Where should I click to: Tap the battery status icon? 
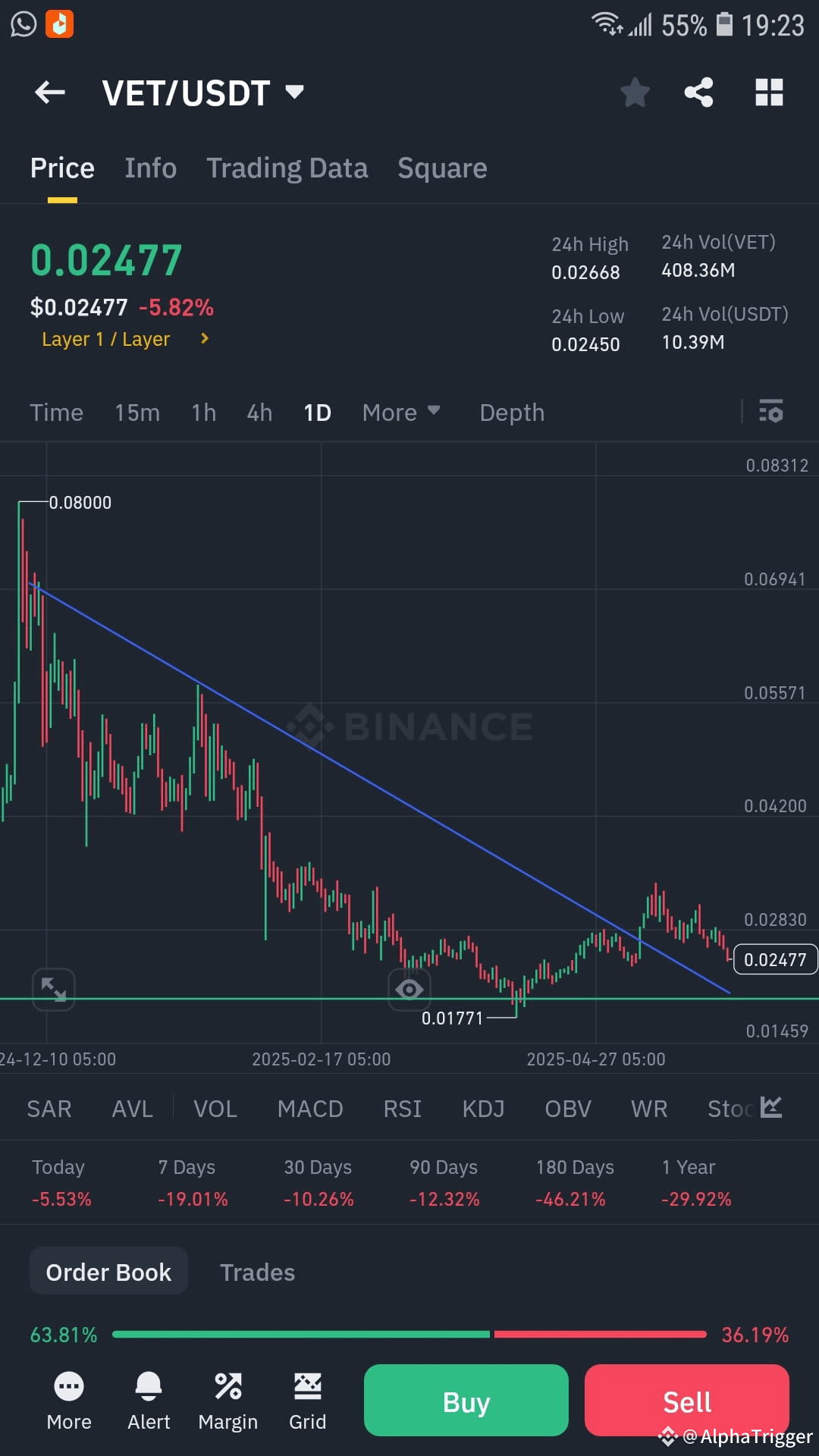(725, 24)
